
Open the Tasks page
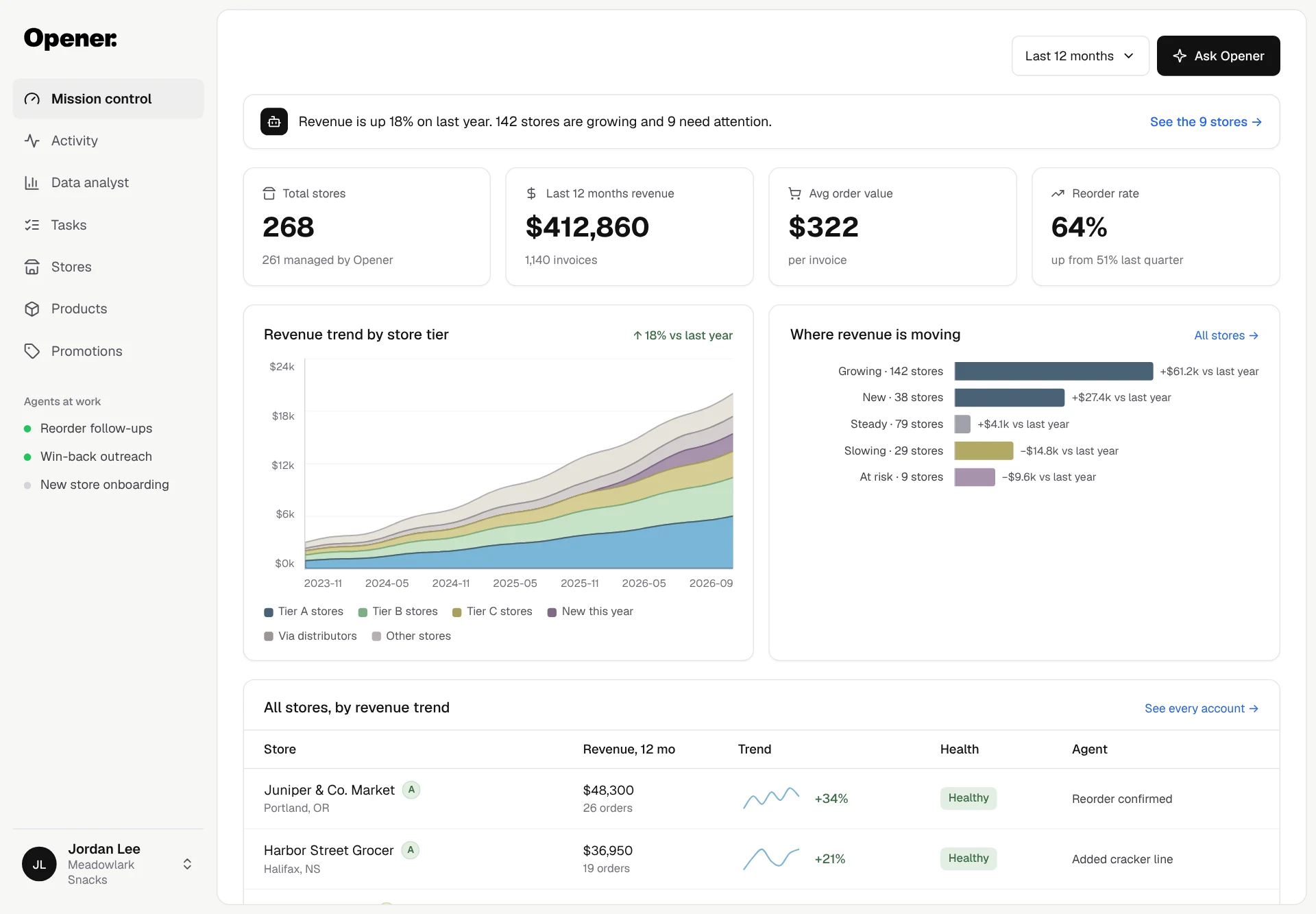pos(108,225)
